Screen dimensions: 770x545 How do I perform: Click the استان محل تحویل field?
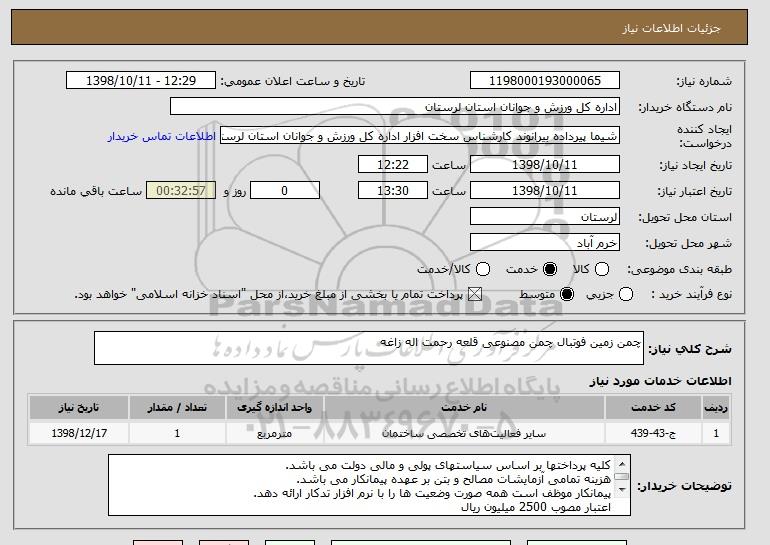pyautogui.click(x=545, y=217)
